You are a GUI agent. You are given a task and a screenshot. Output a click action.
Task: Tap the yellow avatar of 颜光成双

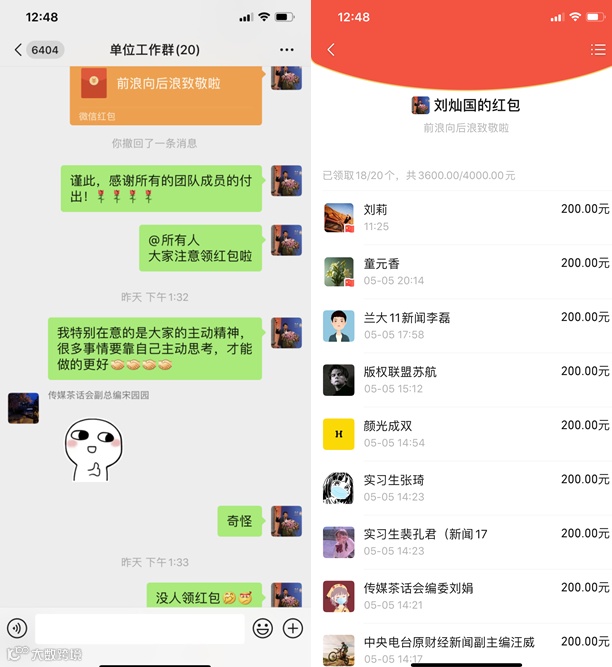(339, 434)
